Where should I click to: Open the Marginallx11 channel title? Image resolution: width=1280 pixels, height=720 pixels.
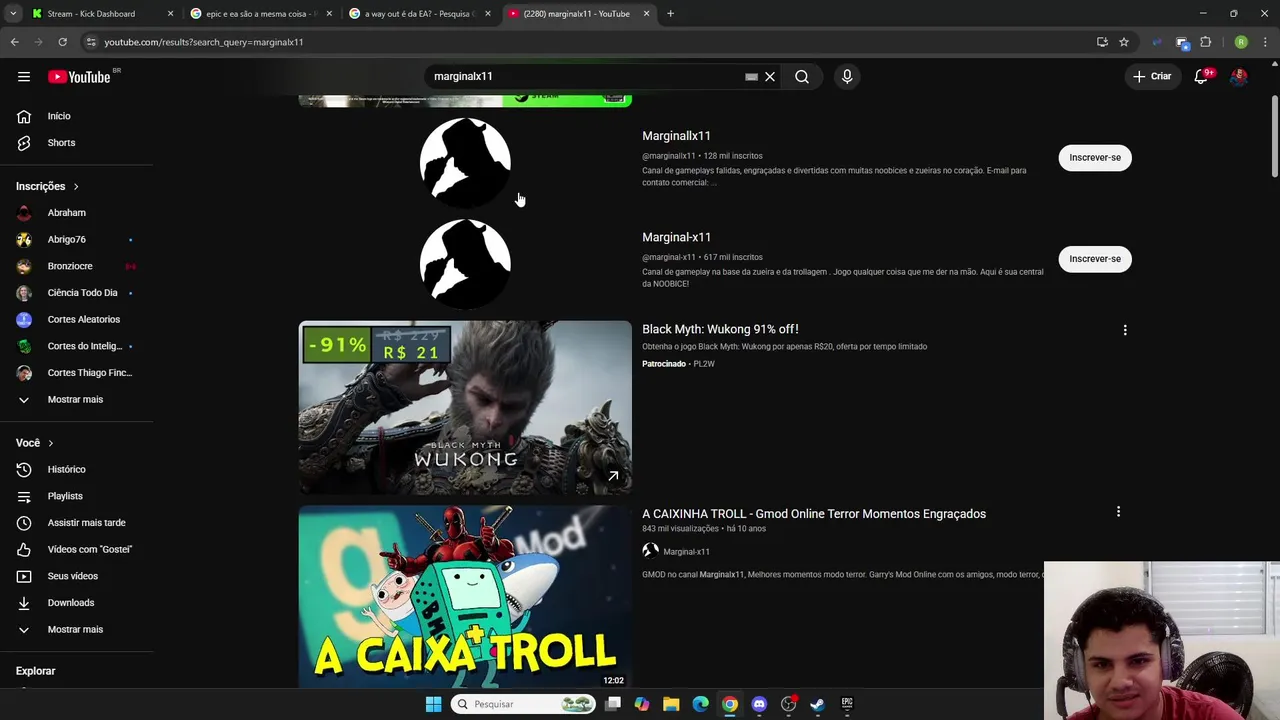[x=676, y=136]
